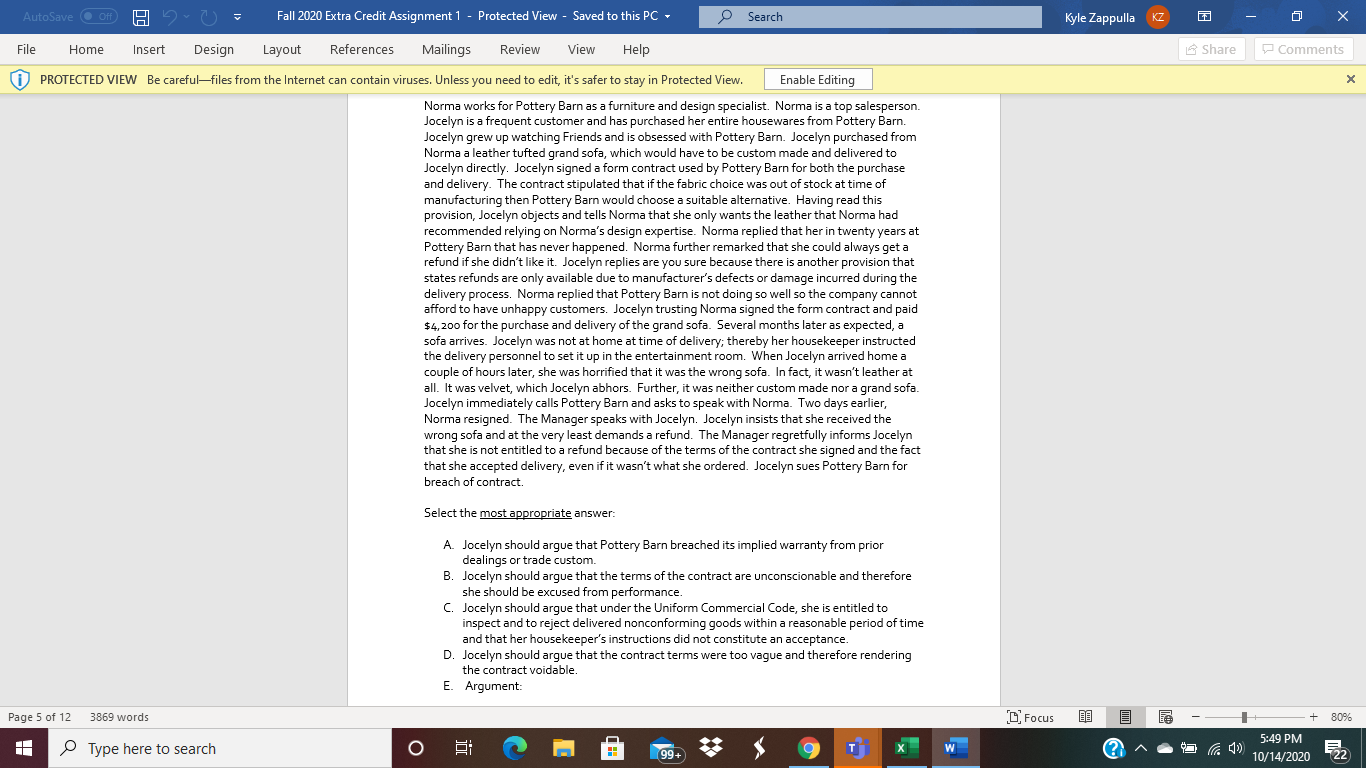Expand the Customize Quick Access Toolbar menu
This screenshot has width=1366, height=768.
pos(237,15)
